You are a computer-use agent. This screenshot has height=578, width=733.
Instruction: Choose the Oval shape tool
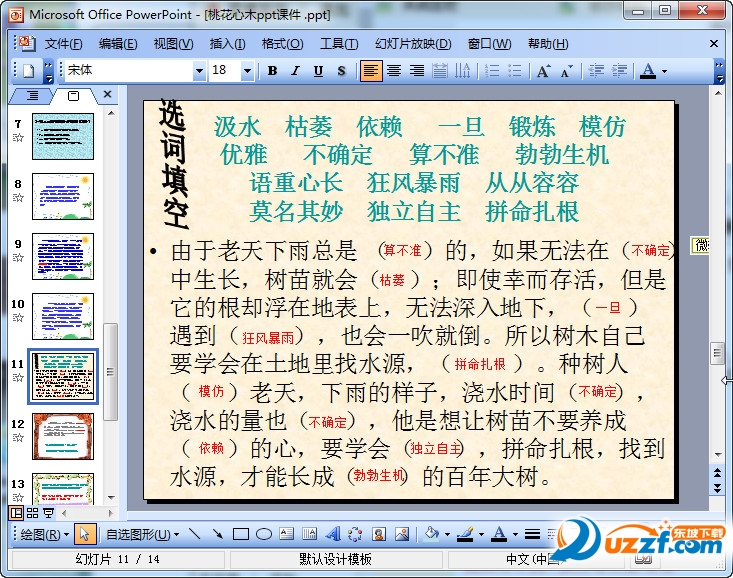264,534
